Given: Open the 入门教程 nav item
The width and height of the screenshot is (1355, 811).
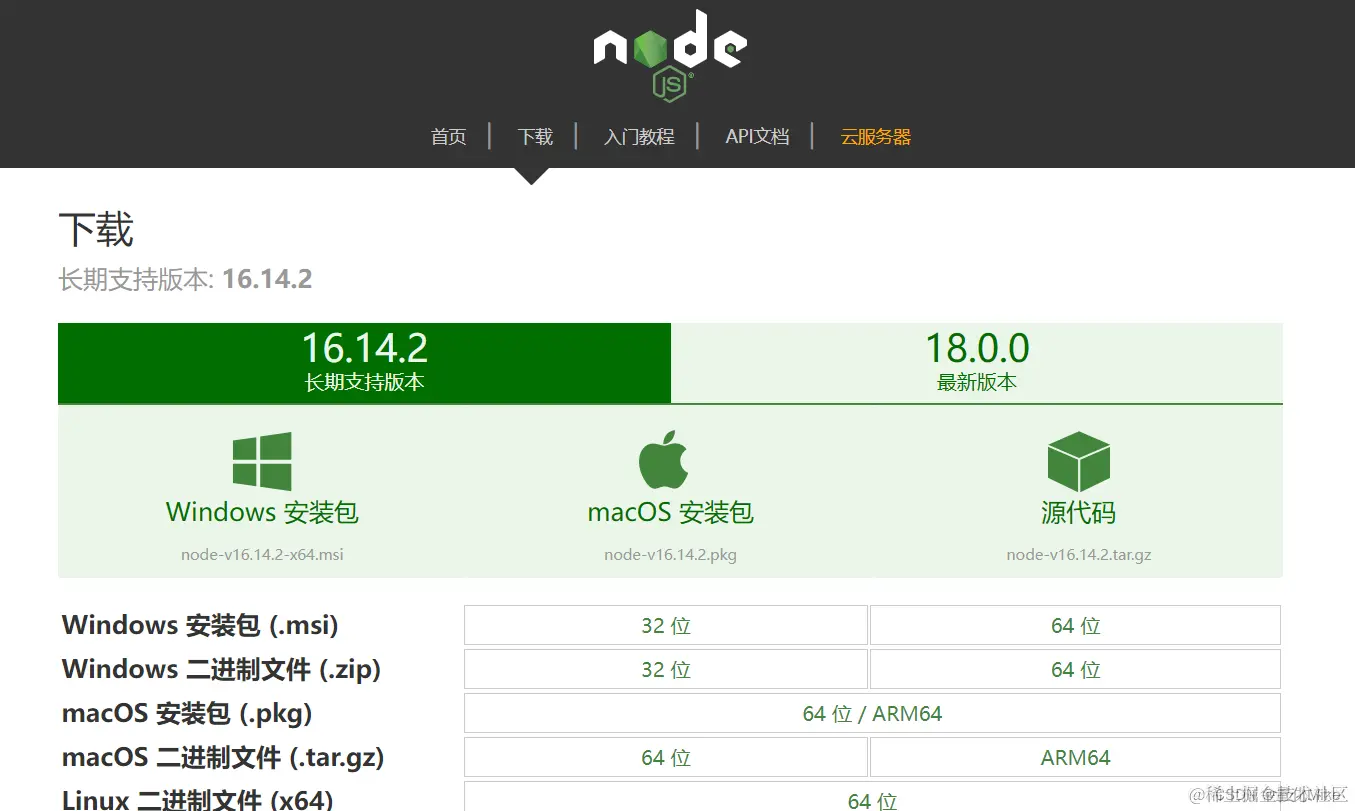Looking at the screenshot, I should (639, 137).
